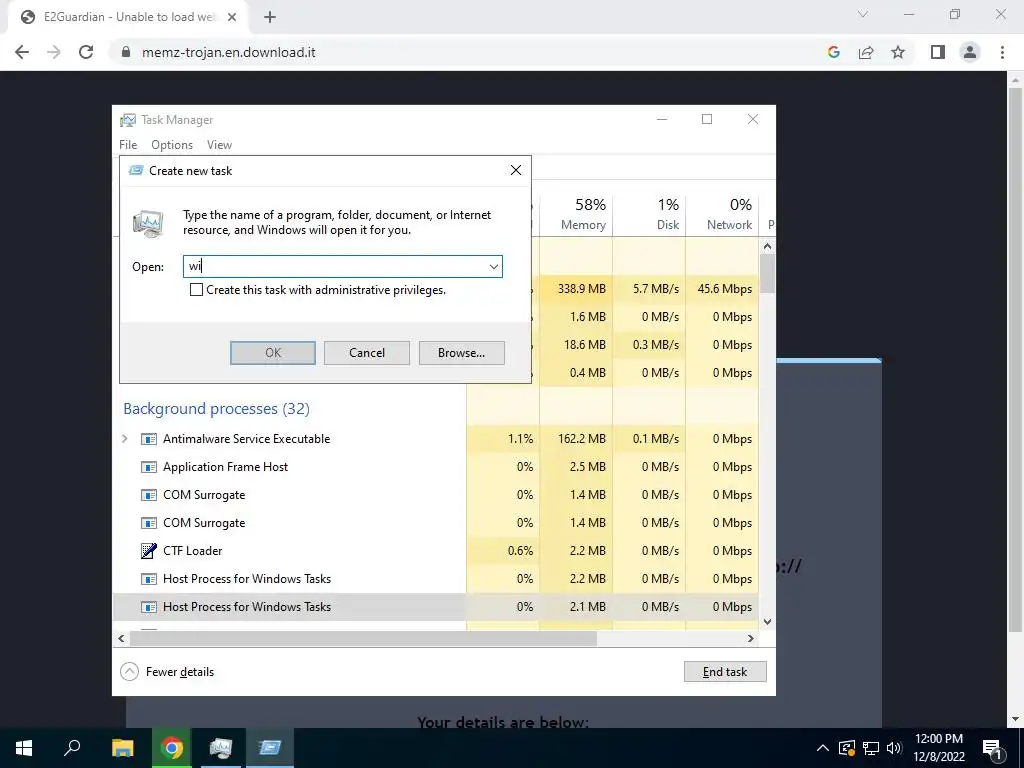Click the Chrome back arrow
Screen dimensions: 1024x768
tap(22, 52)
